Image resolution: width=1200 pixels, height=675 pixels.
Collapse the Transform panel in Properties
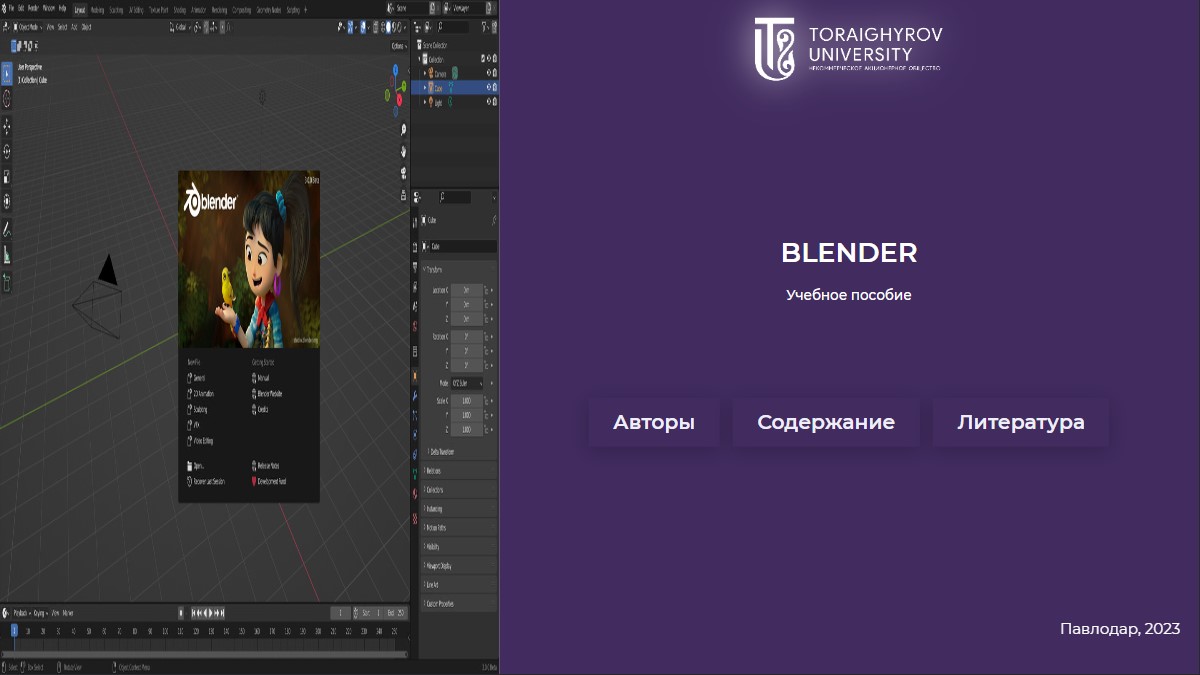point(432,268)
